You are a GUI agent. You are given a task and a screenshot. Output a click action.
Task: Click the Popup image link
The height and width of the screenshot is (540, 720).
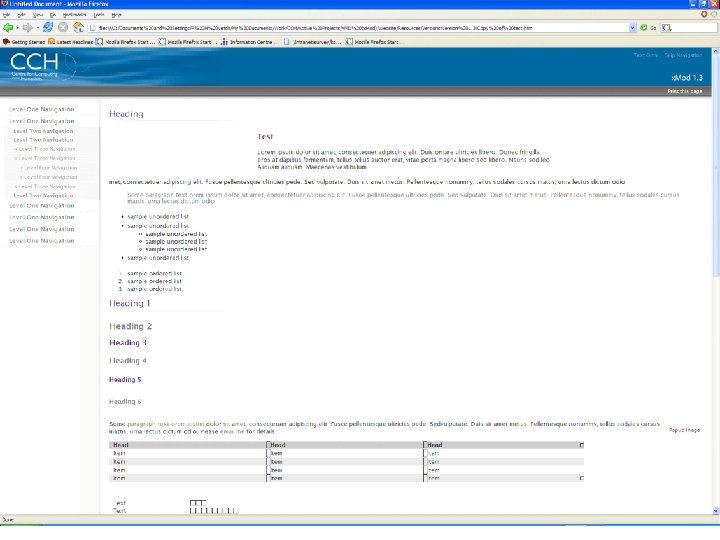tap(684, 430)
